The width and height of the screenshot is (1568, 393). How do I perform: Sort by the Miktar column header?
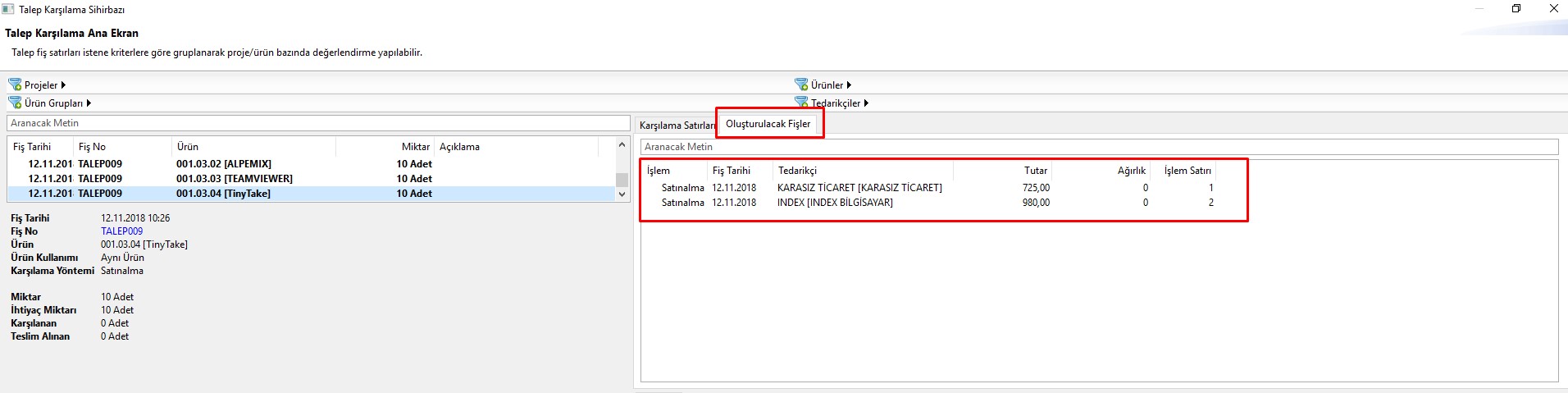pyautogui.click(x=415, y=147)
